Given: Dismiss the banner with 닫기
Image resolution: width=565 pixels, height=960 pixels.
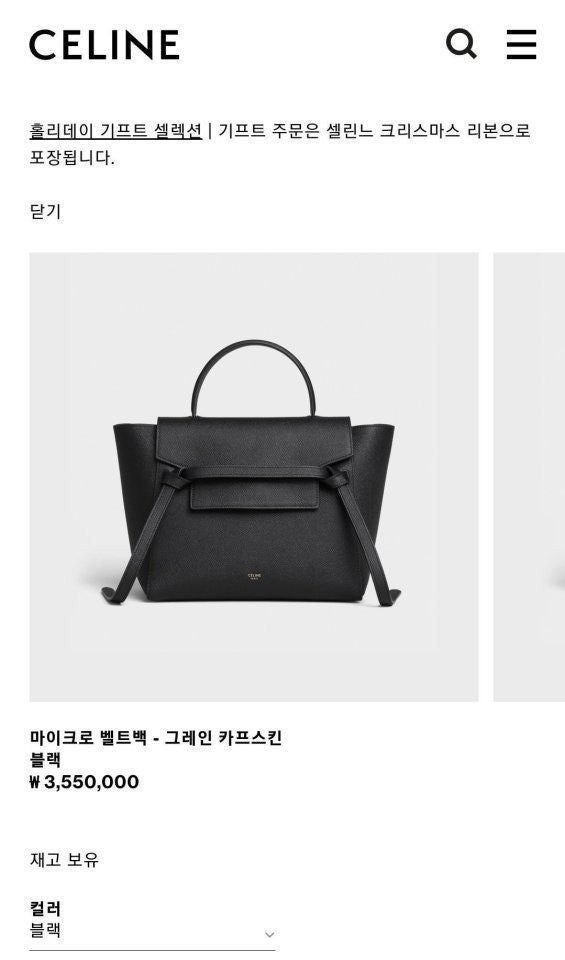Looking at the screenshot, I should (x=45, y=212).
